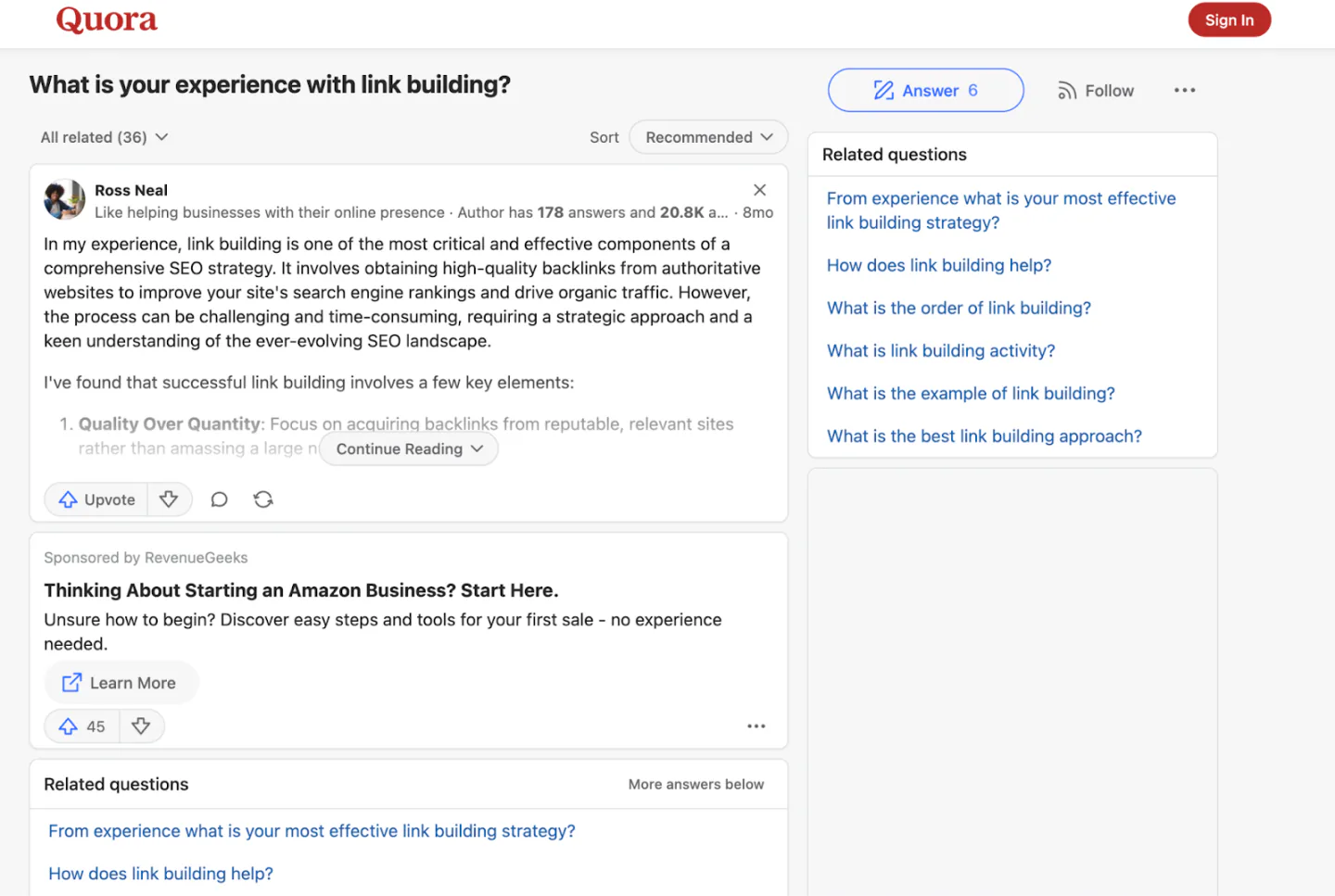
Task: Open more options on the sponsored post
Action: click(756, 726)
